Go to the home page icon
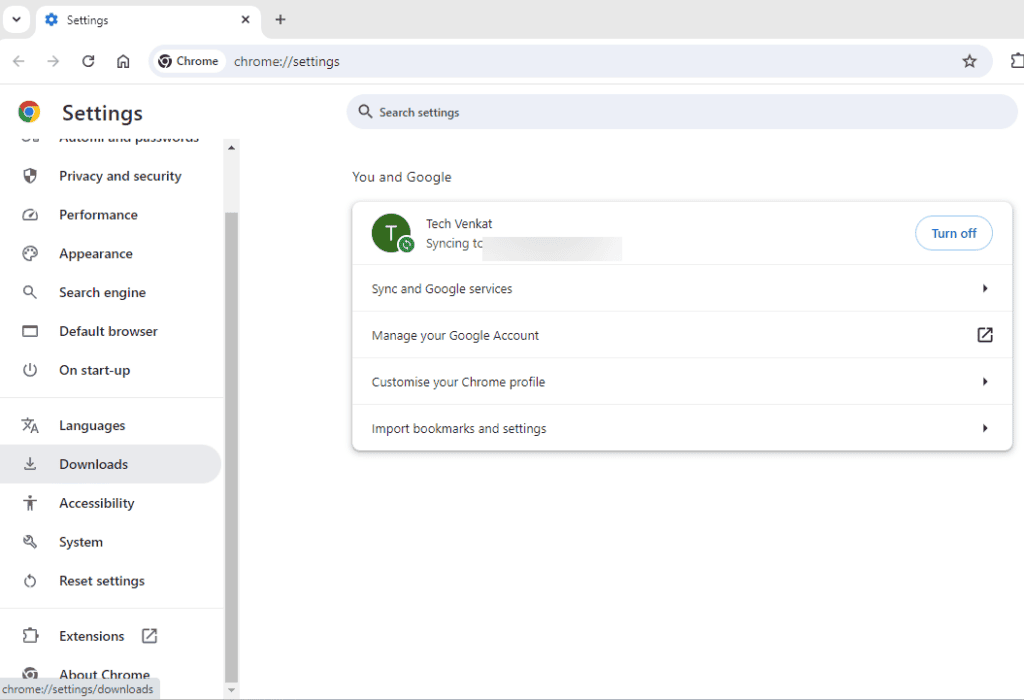 [123, 61]
